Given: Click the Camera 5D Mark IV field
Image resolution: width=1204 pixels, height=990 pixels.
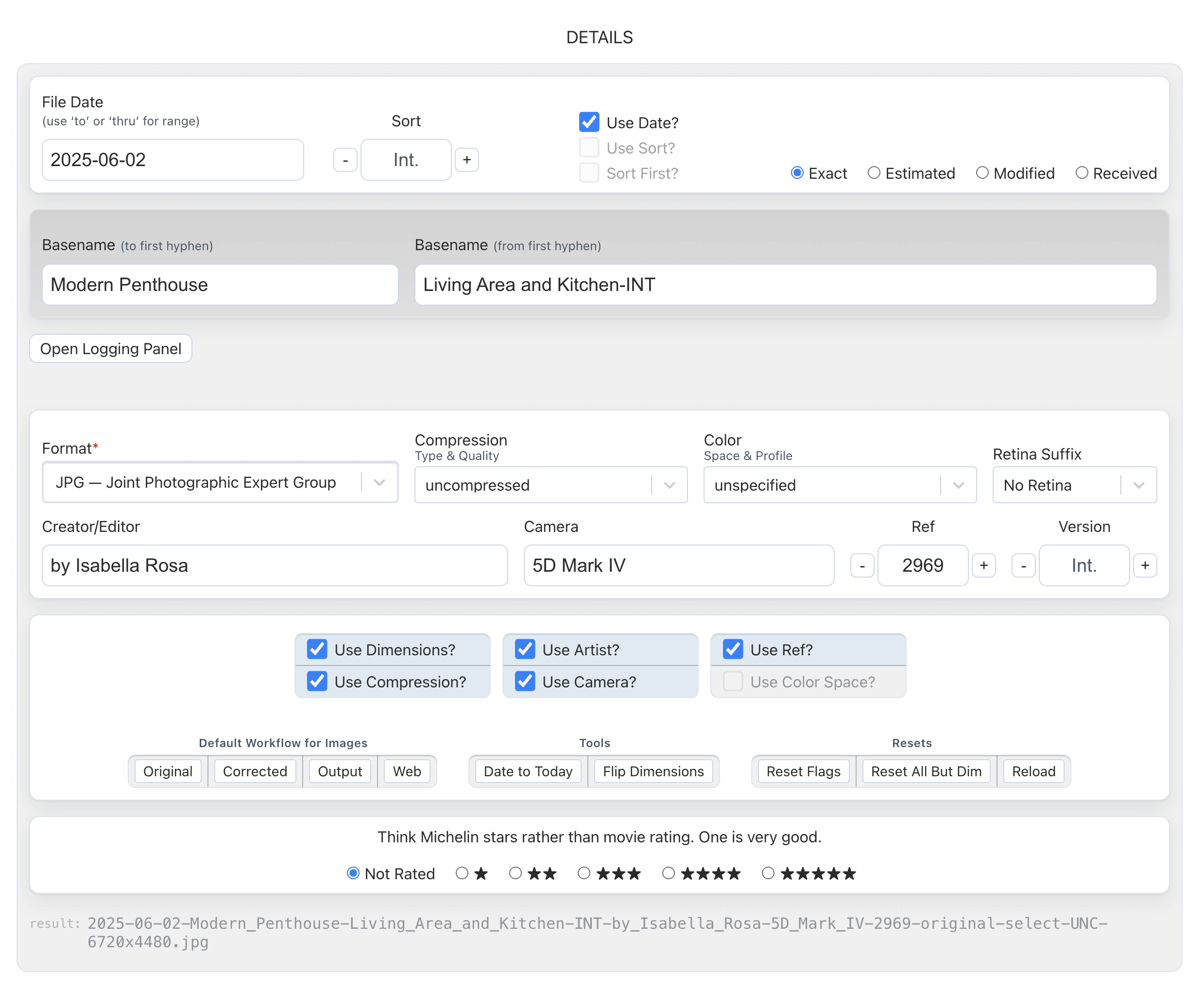Looking at the screenshot, I should point(679,565).
